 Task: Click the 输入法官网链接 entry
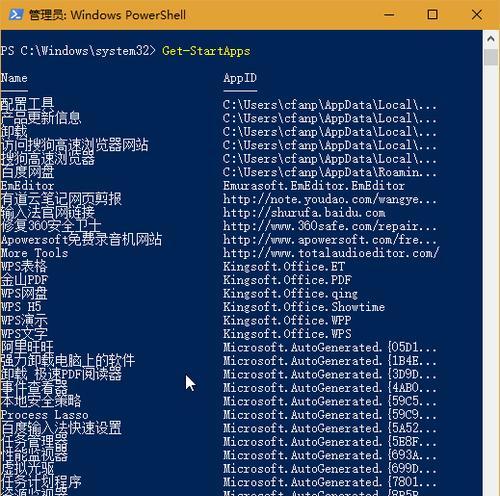point(48,212)
